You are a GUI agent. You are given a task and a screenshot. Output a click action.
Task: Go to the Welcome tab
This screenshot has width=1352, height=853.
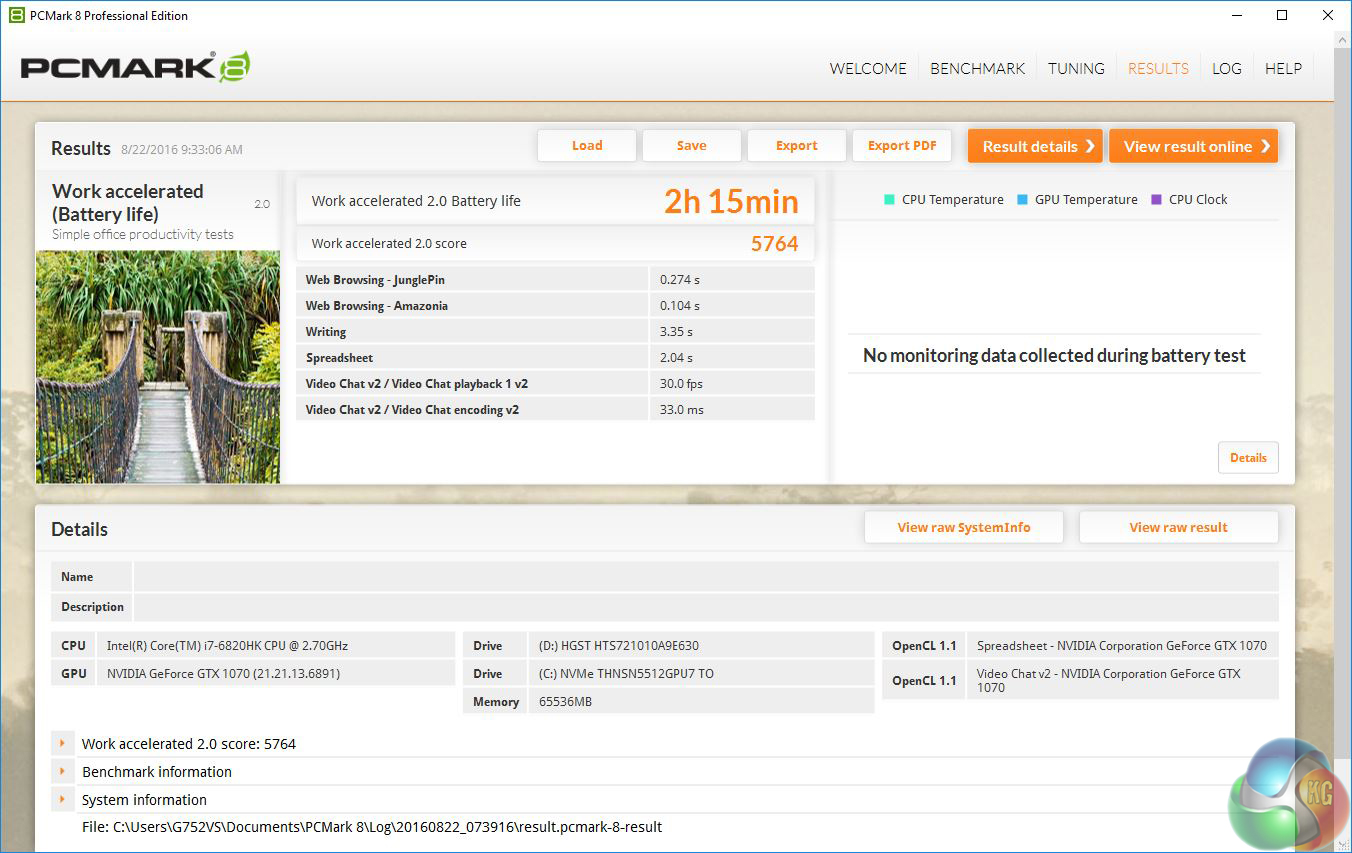[868, 68]
